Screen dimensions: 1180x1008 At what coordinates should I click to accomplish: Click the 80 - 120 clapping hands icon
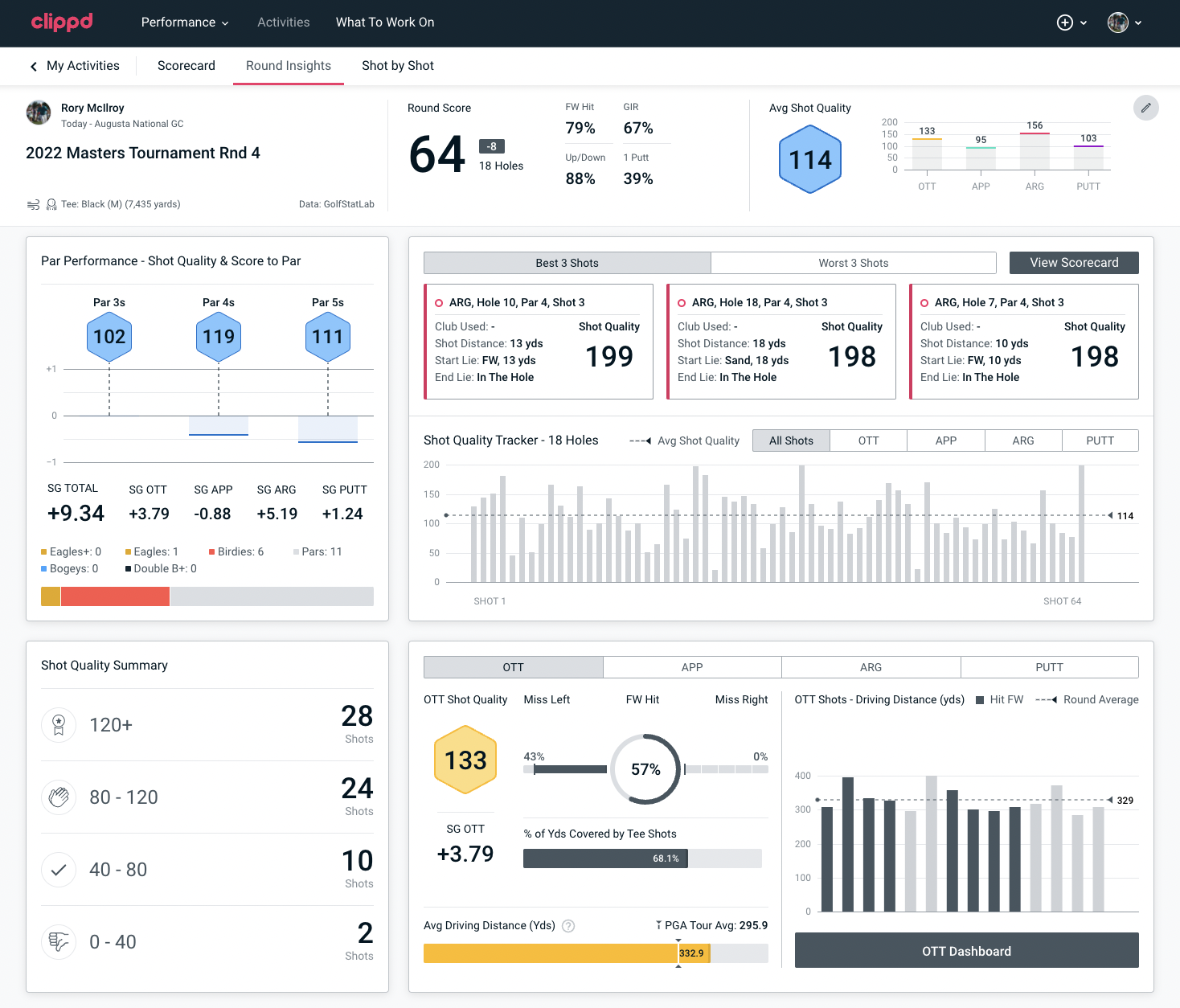[x=59, y=797]
